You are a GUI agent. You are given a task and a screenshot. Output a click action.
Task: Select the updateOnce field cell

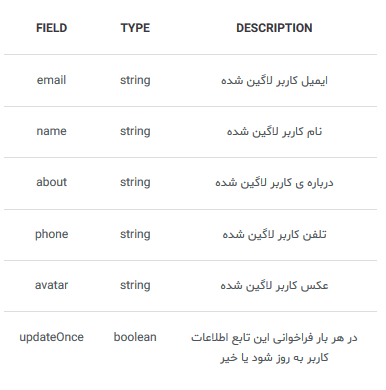point(51,337)
